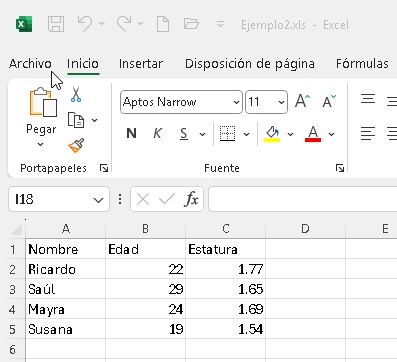This screenshot has width=397, height=362.
Task: Select the cell with value 1.77
Action: click(x=226, y=269)
